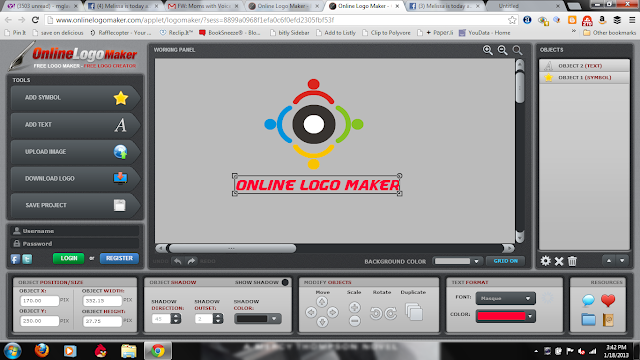Click the red heart resource icon
The height and width of the screenshot is (360, 640).
(608, 300)
